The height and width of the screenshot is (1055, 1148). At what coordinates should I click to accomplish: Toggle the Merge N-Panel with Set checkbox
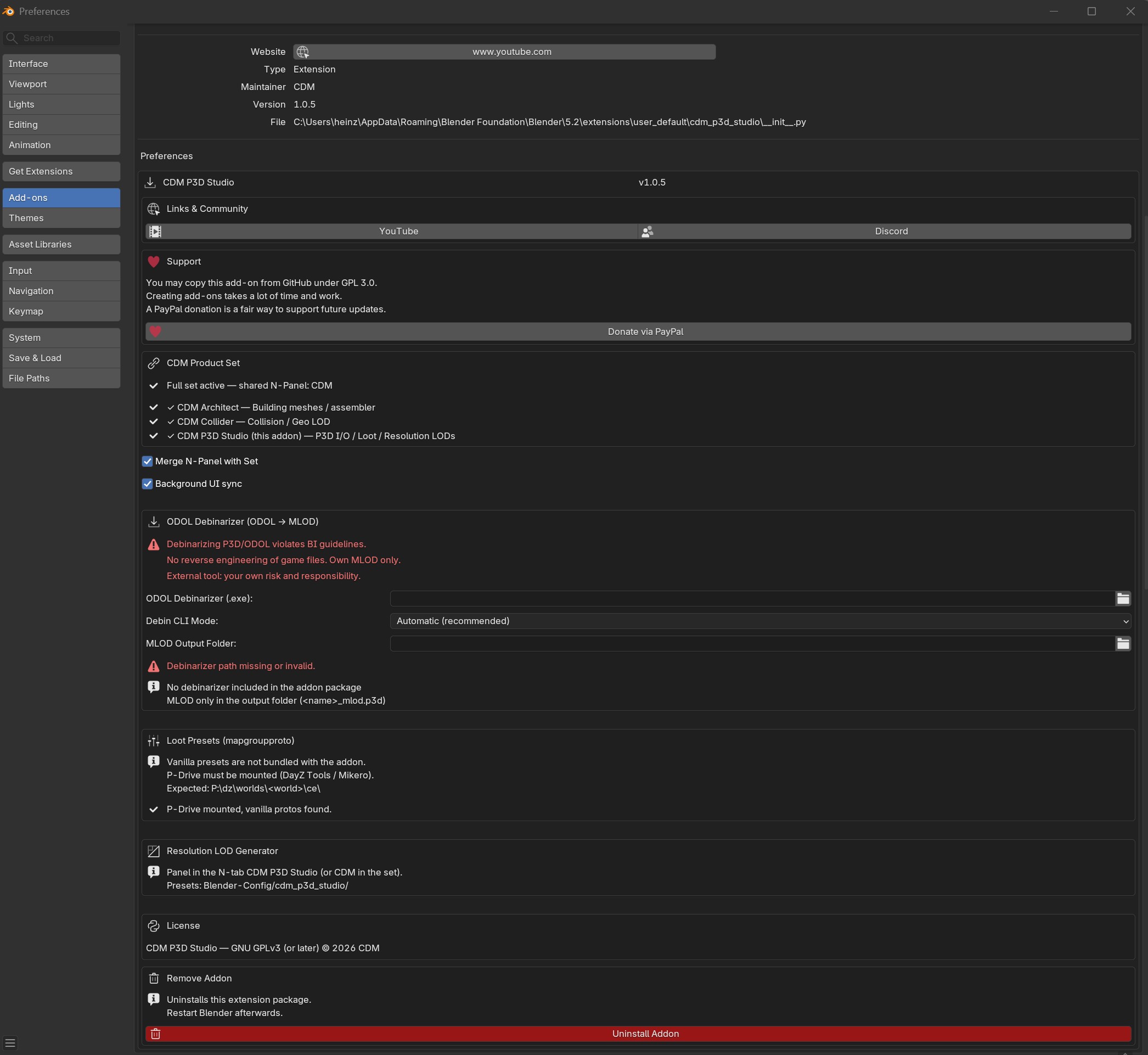pyautogui.click(x=147, y=461)
